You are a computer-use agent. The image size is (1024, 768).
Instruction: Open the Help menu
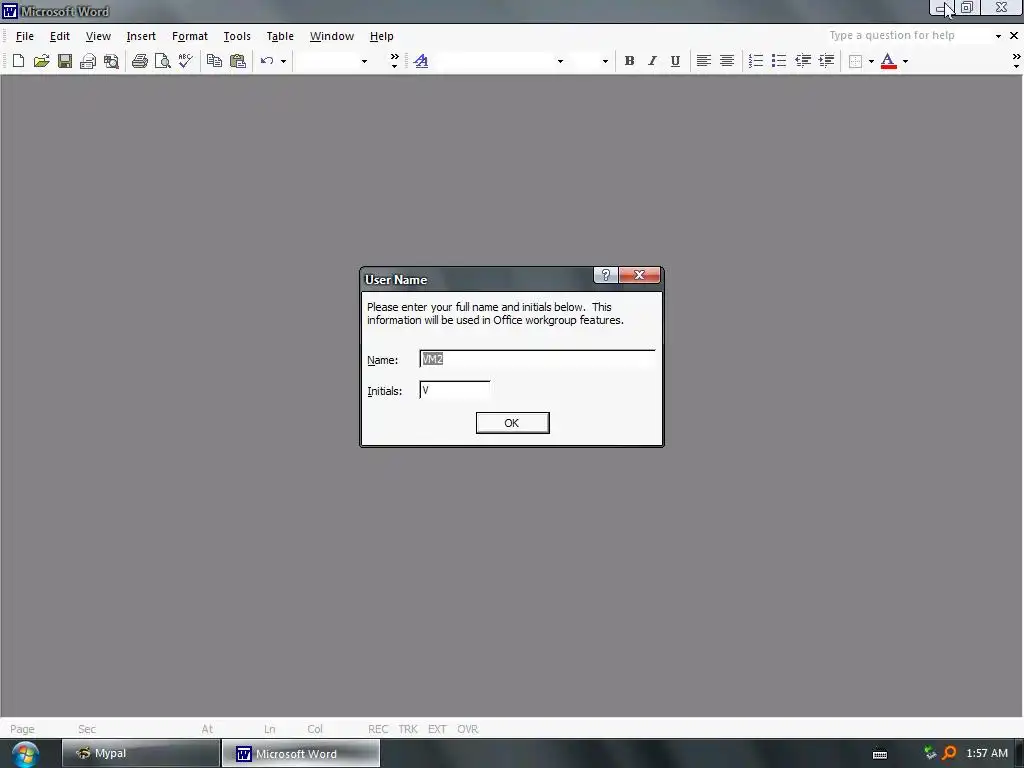coord(381,36)
